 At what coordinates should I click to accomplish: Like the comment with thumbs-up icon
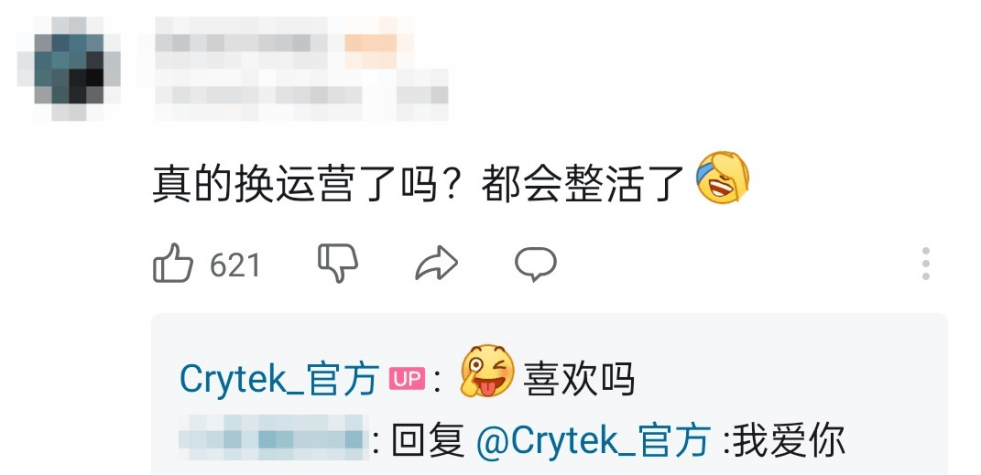pos(173,264)
